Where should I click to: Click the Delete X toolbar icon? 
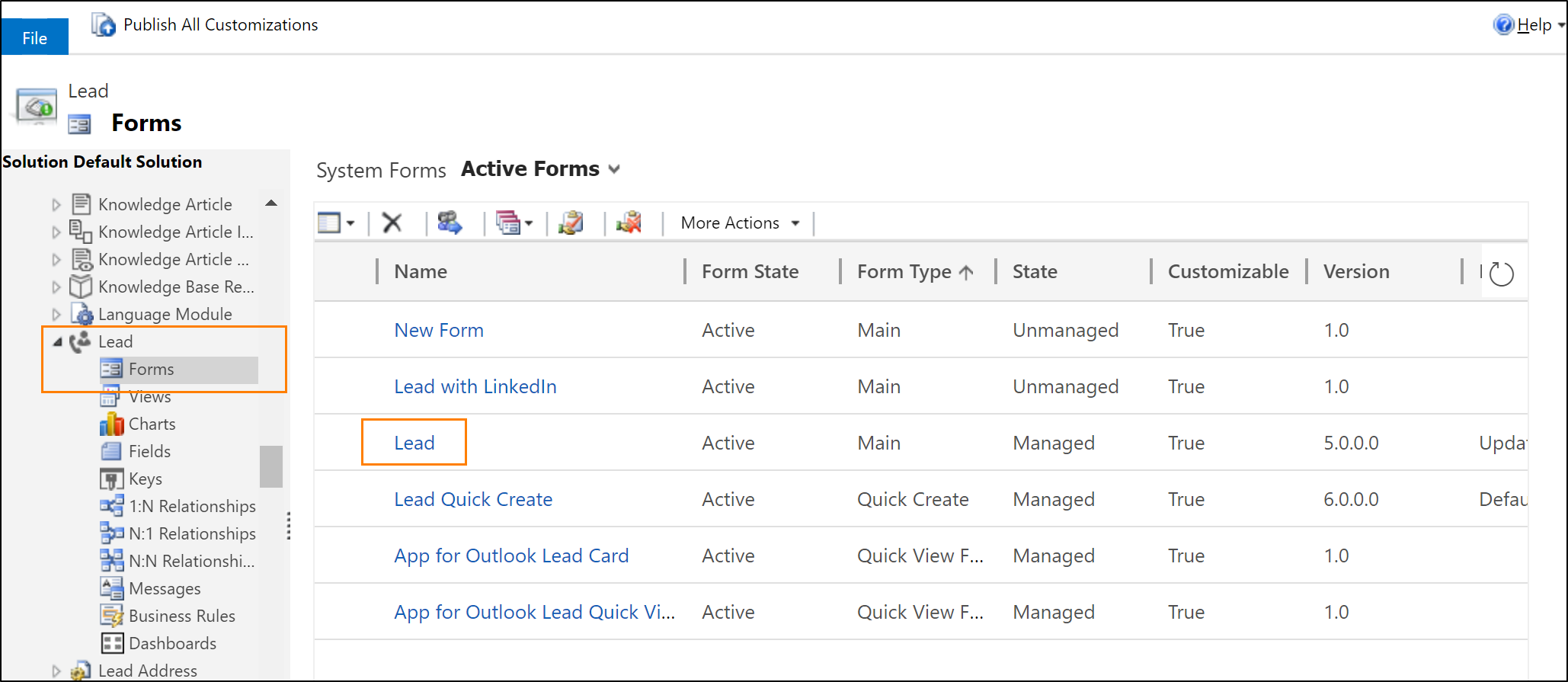pyautogui.click(x=392, y=223)
